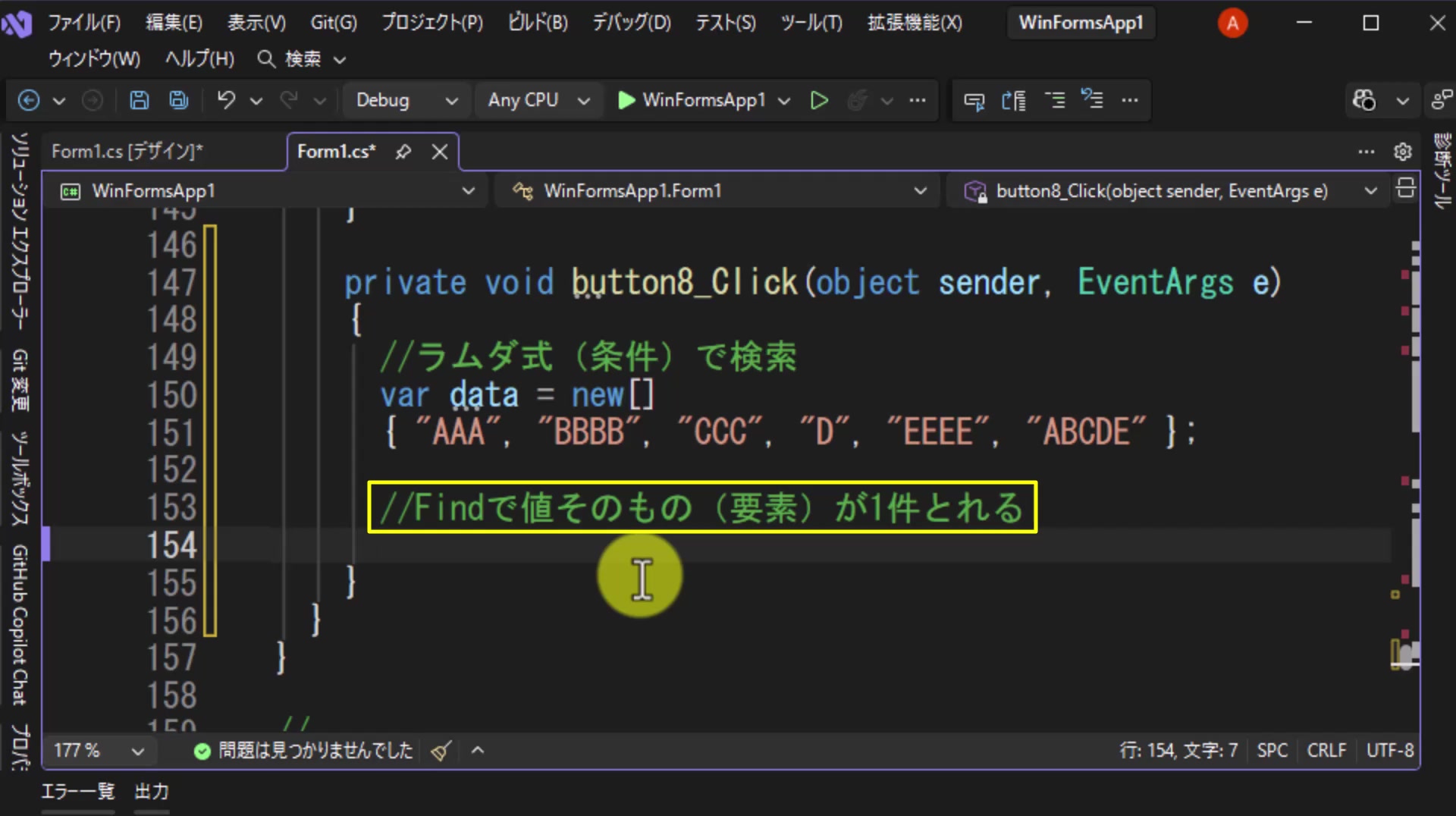Click the Visual Studio logo icon
Viewport: 1456px width, 816px height.
point(17,24)
